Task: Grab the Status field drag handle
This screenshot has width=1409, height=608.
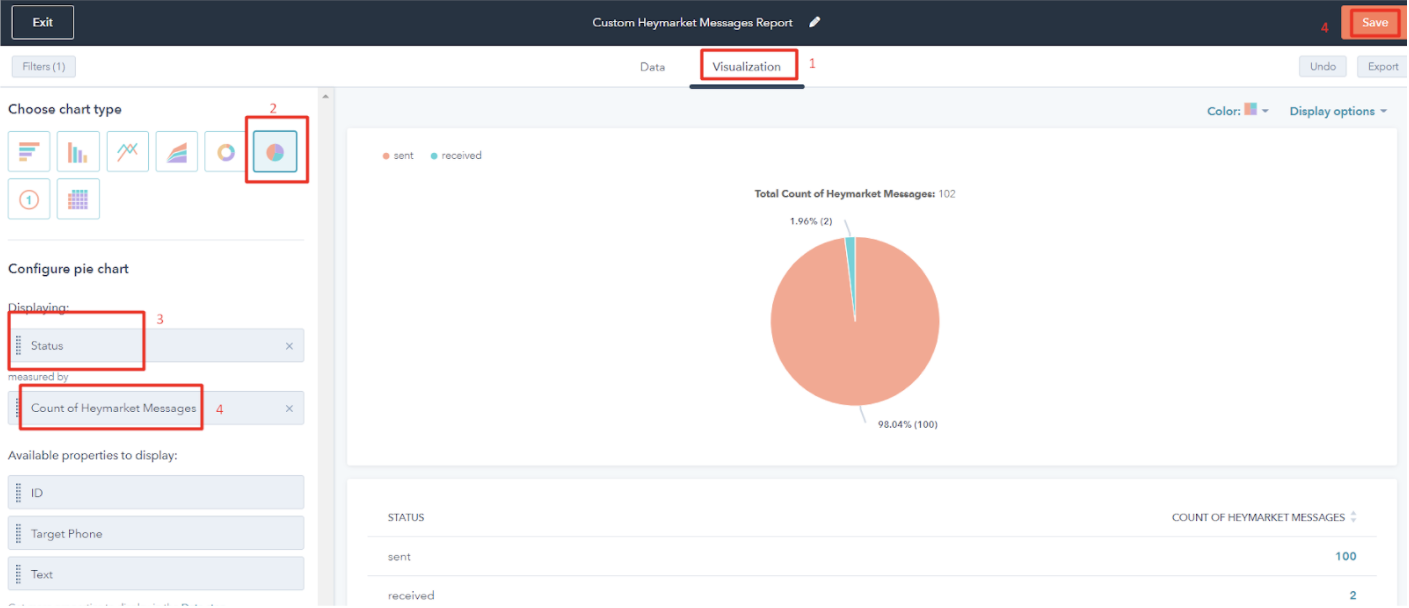Action: (18, 346)
